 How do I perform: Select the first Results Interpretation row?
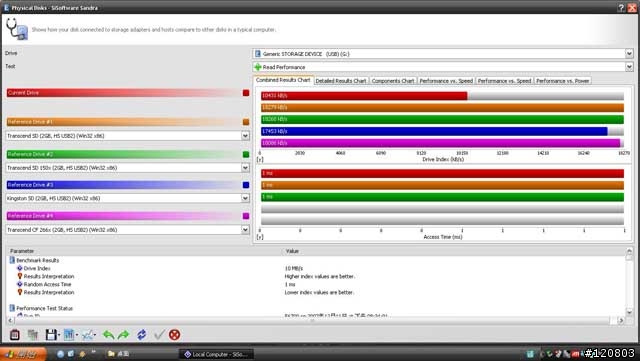pos(316,276)
